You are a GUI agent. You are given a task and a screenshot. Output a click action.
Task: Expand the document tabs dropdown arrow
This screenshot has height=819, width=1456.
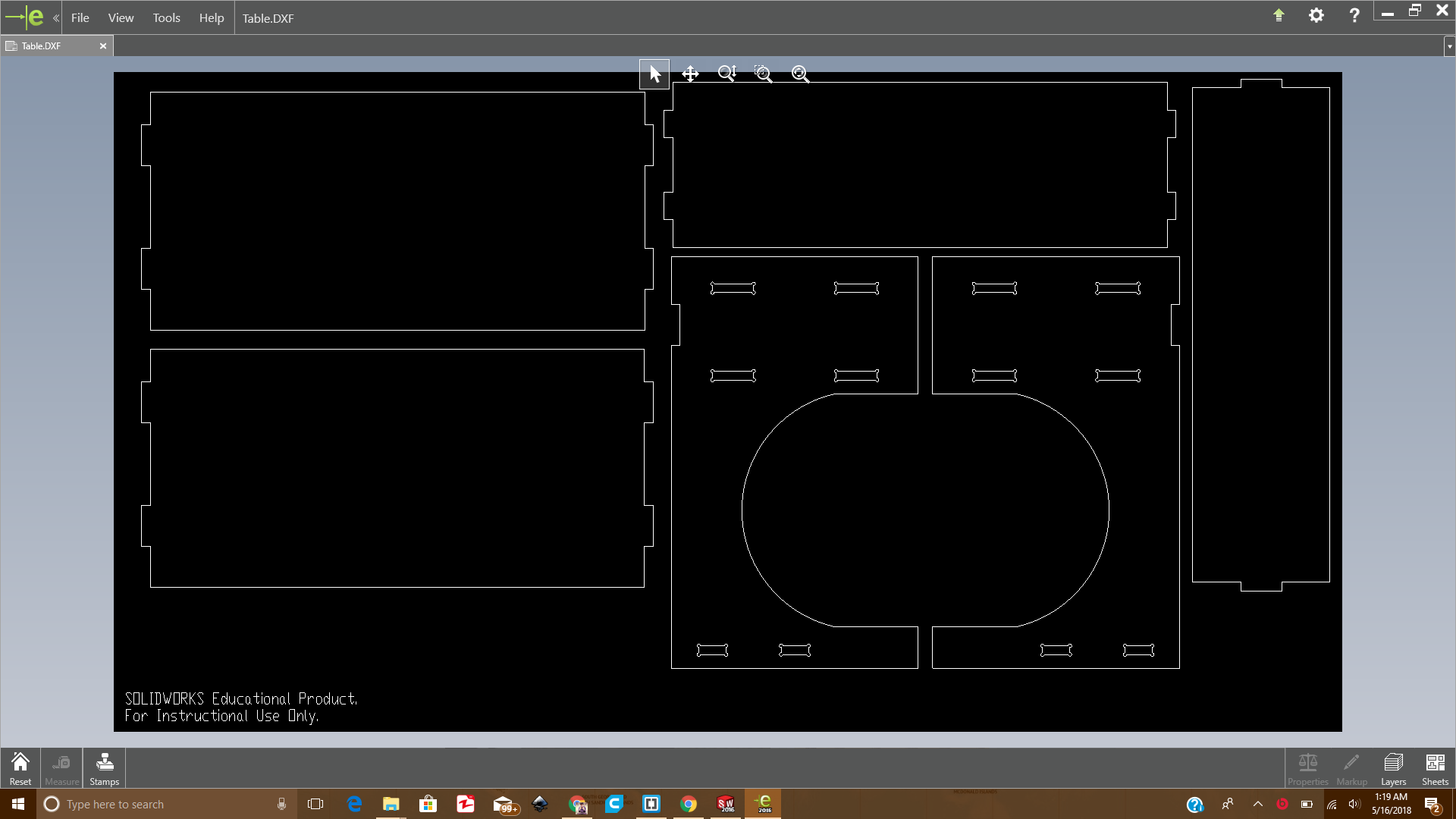[1449, 46]
